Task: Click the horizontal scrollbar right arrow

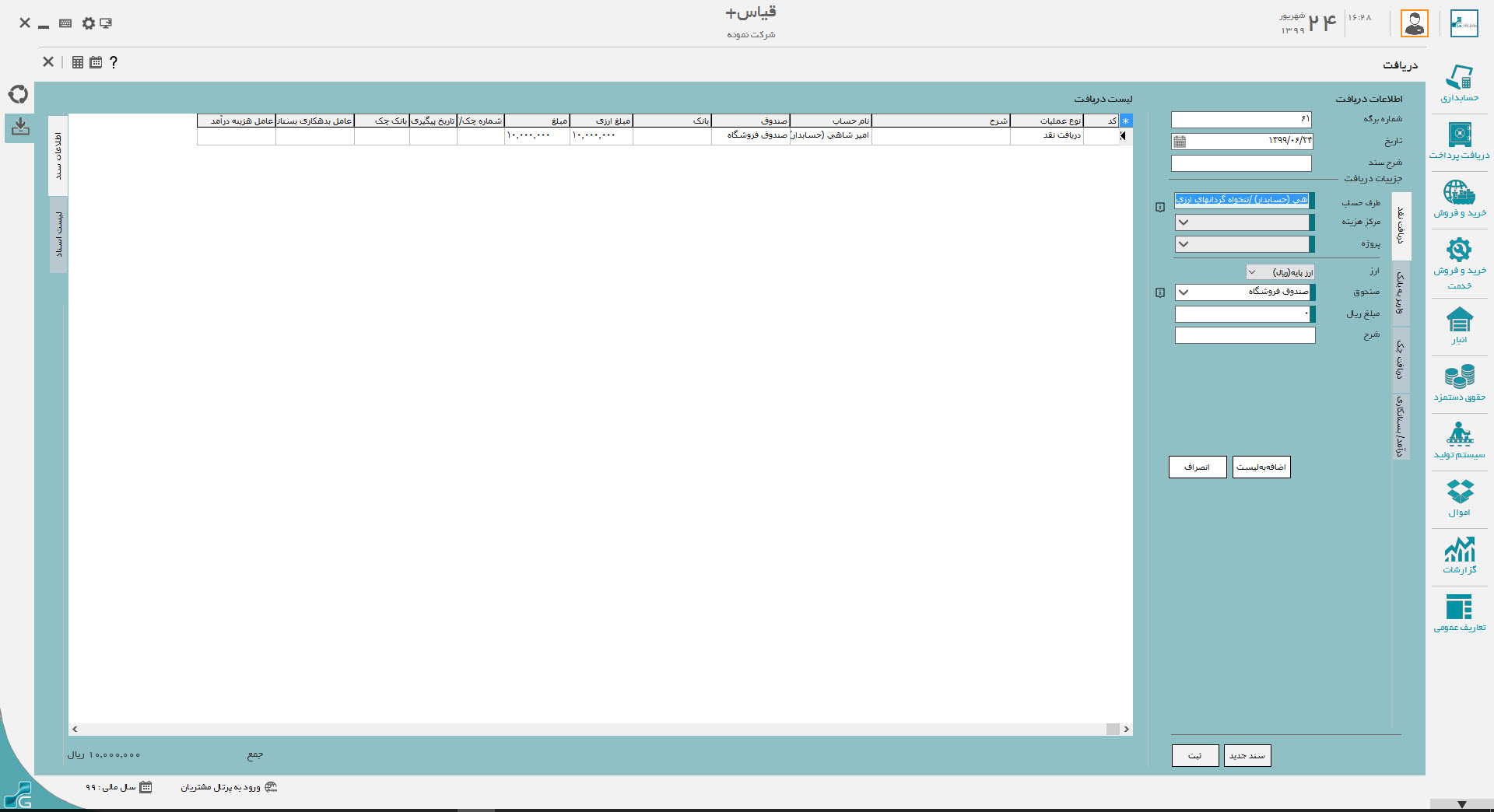Action: coord(1126,729)
